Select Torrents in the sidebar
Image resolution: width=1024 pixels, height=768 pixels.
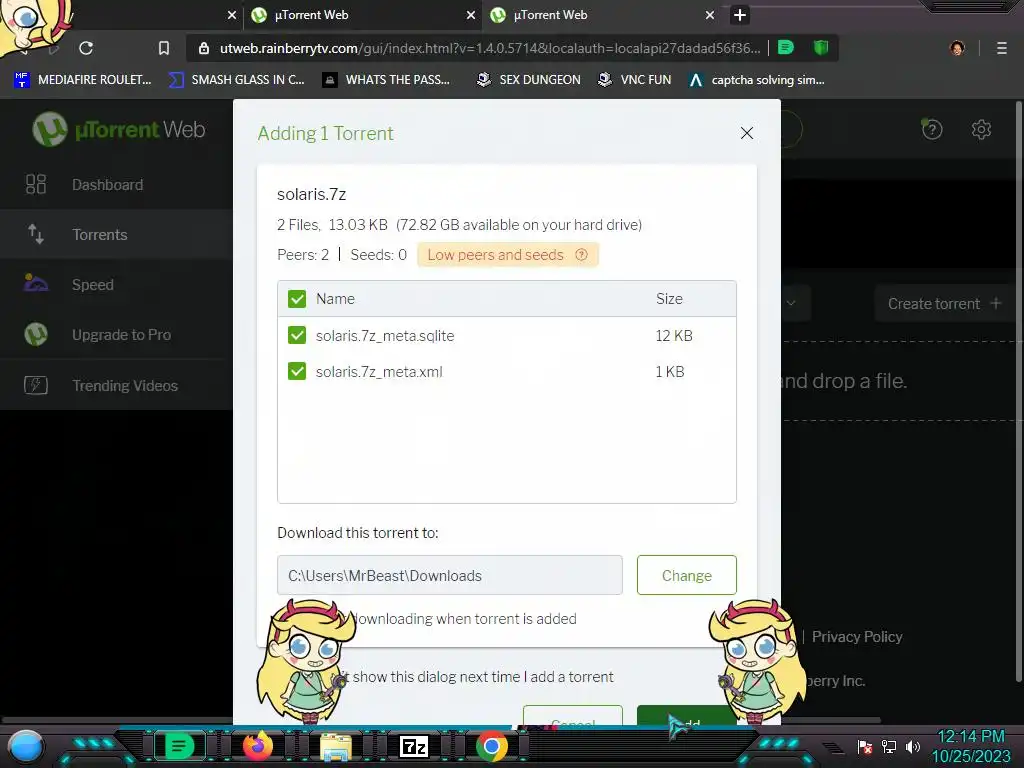coord(116,234)
